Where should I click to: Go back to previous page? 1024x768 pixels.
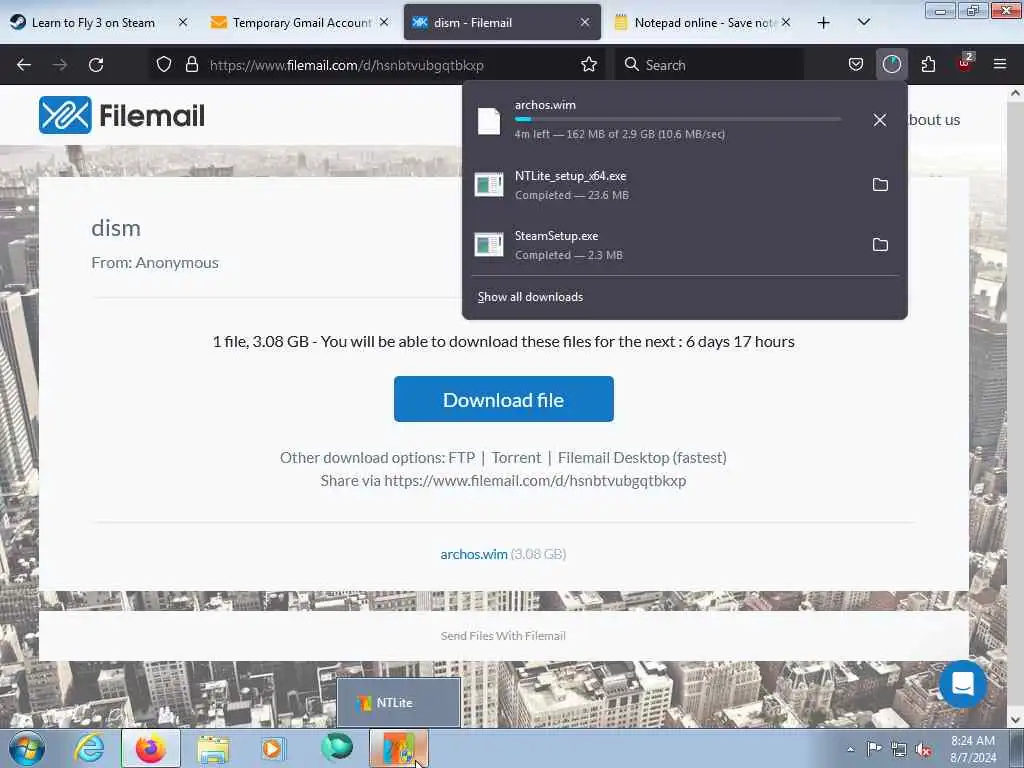point(24,65)
